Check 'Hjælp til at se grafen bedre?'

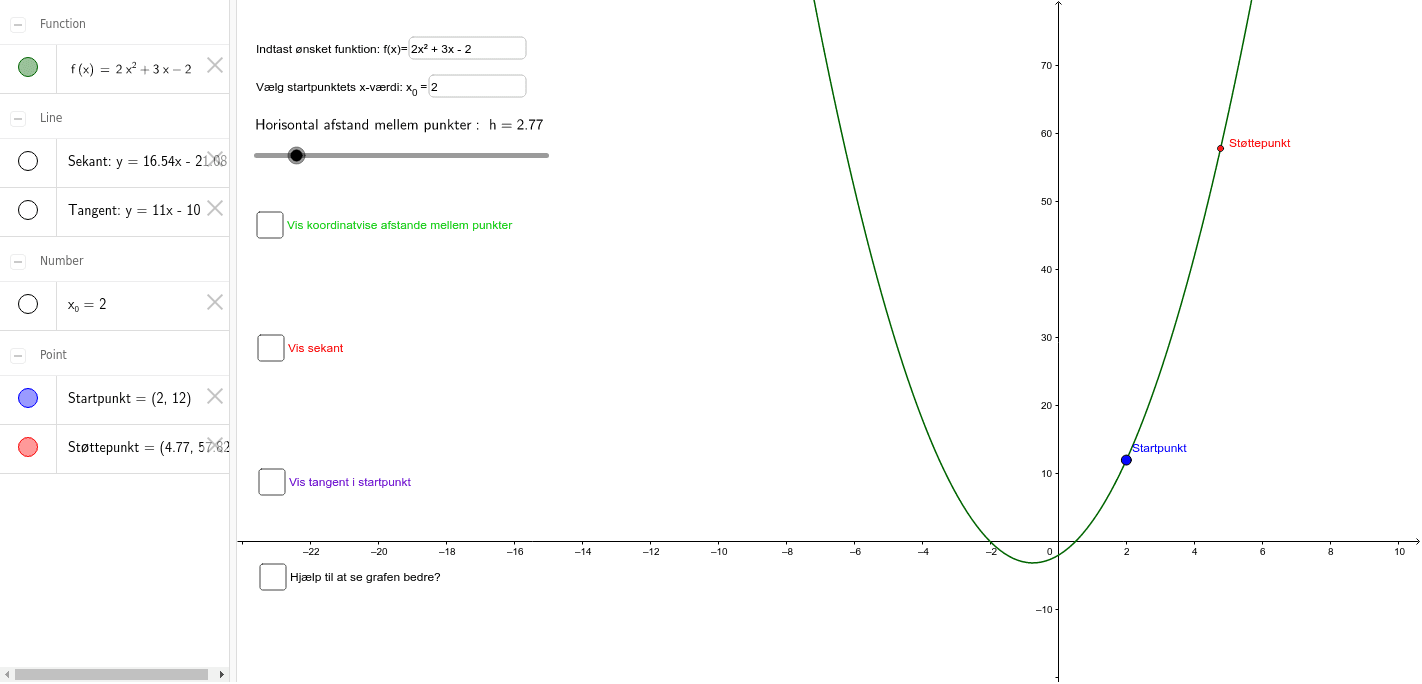(273, 577)
